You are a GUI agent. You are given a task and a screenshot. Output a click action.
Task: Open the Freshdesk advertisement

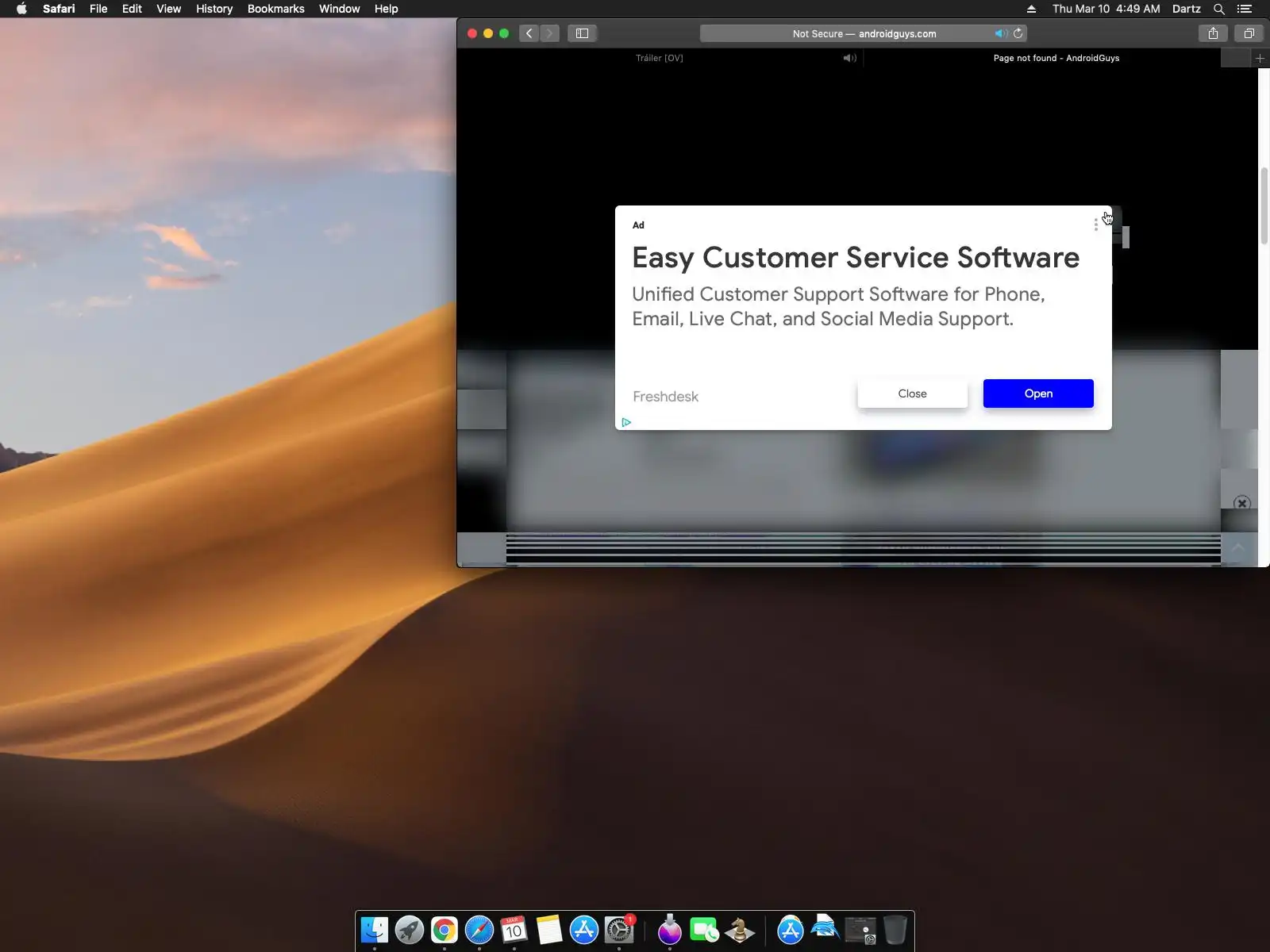[1038, 393]
